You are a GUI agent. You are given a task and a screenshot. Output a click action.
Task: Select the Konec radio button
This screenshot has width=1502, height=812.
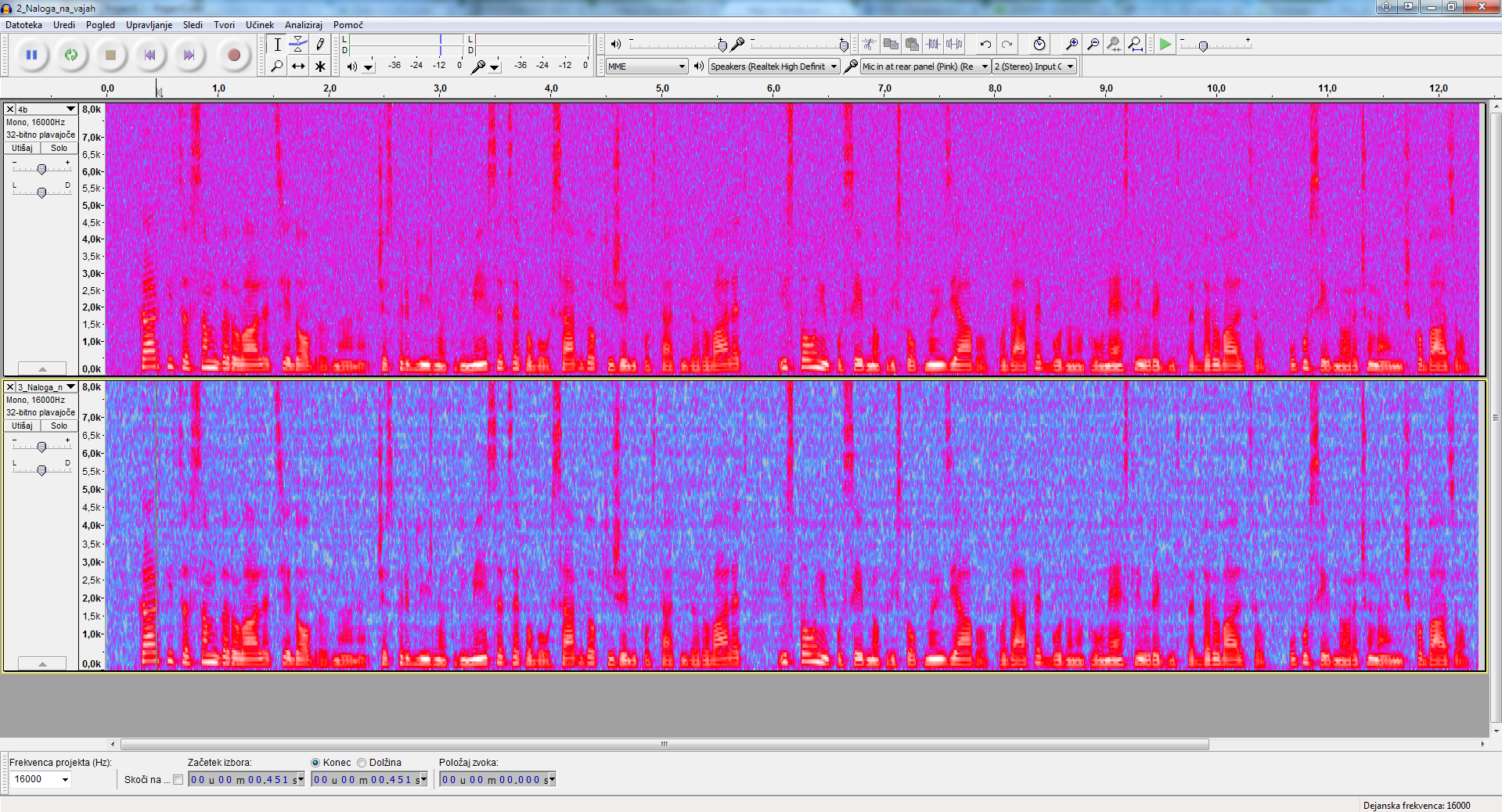315,763
